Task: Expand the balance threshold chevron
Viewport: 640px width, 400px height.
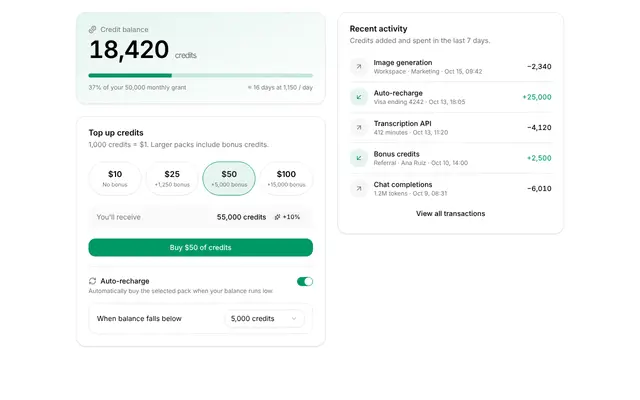Action: (294, 318)
